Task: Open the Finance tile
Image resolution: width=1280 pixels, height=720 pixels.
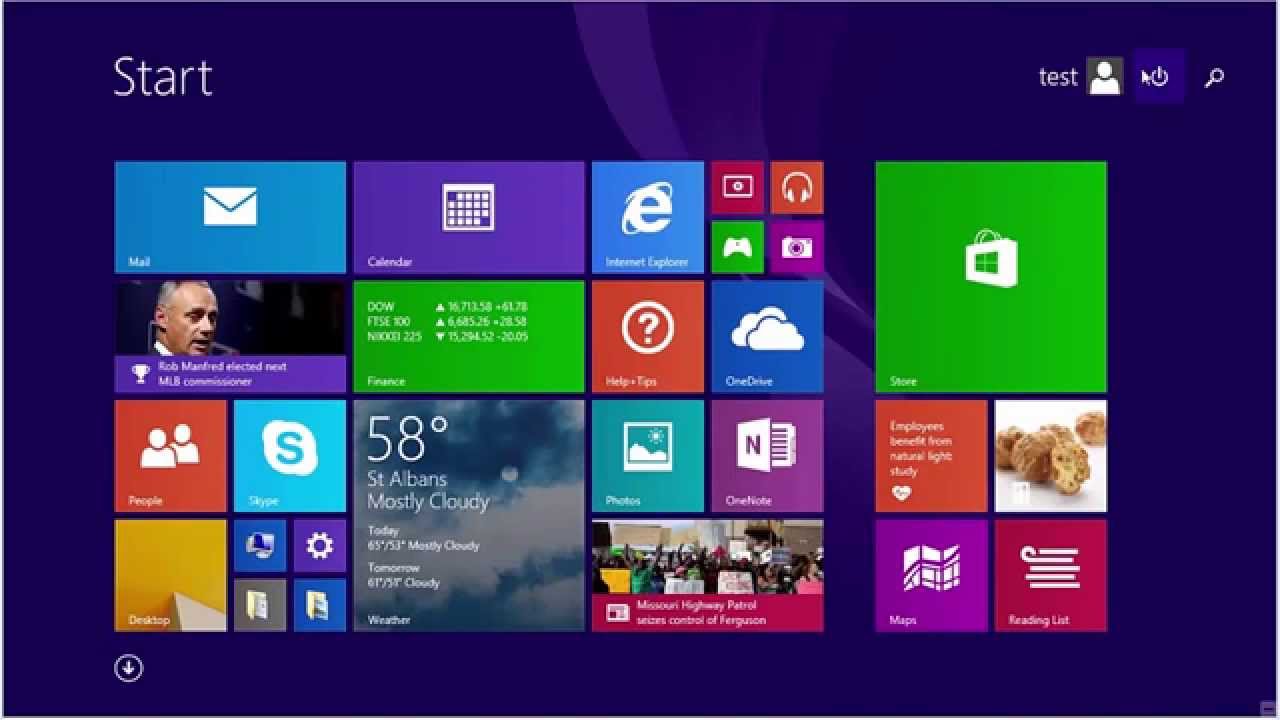Action: click(469, 336)
